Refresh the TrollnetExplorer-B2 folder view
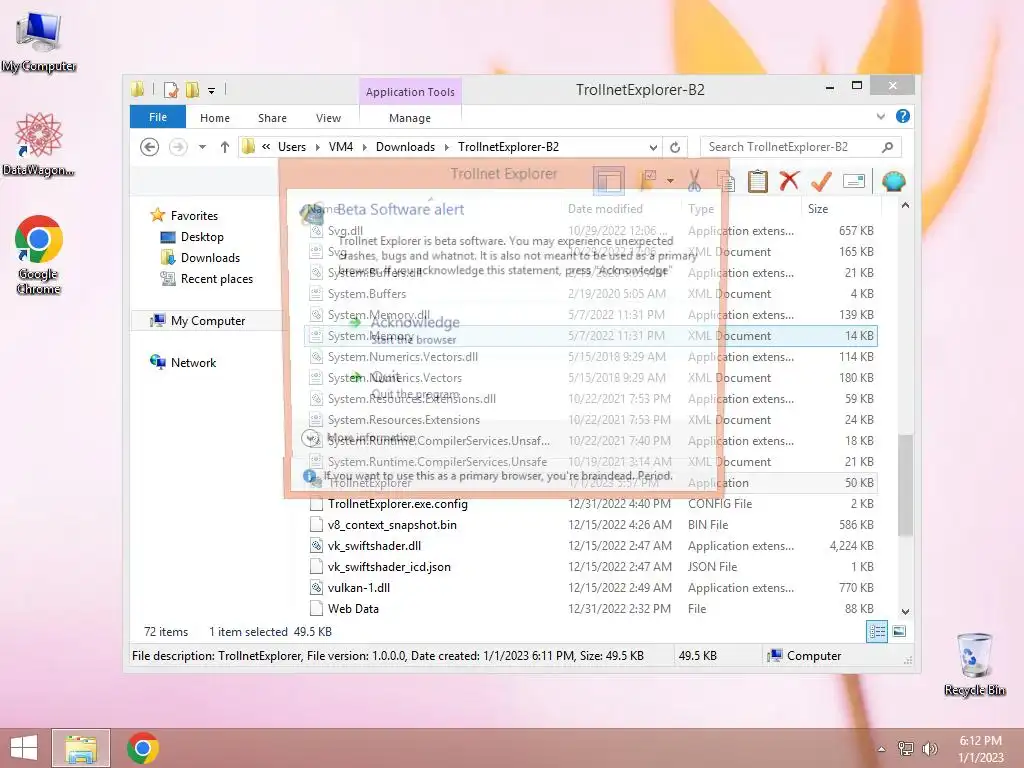The width and height of the screenshot is (1024, 768). 675,147
